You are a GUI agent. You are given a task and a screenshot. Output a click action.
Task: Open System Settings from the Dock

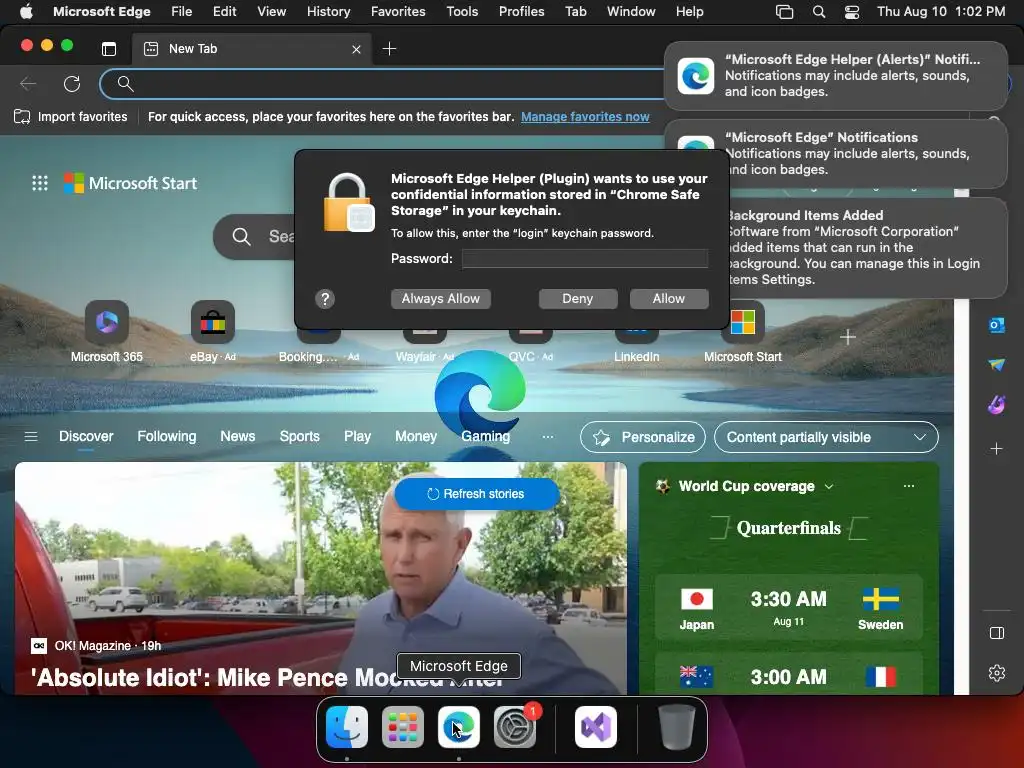tap(515, 727)
